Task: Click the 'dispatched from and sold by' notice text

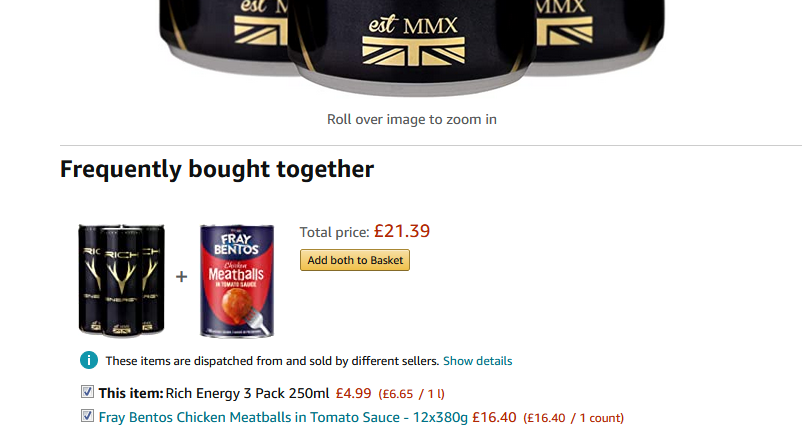Action: click(x=272, y=361)
